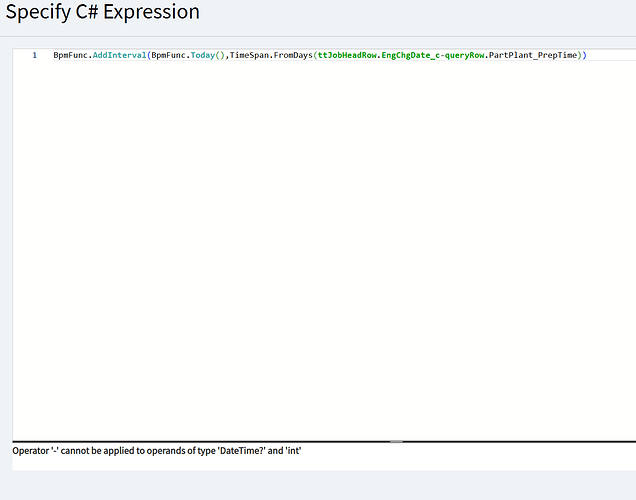Click the Today() call in the expression
This screenshot has height=500, width=636.
tap(207, 55)
